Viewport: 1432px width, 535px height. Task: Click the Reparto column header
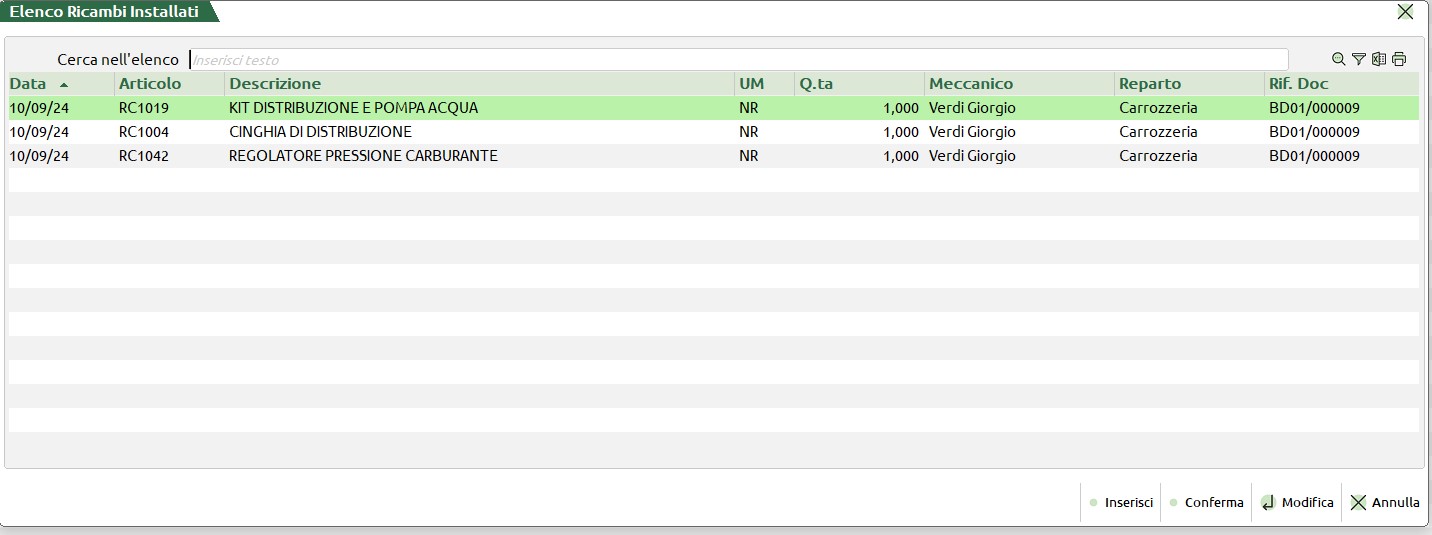click(1150, 84)
